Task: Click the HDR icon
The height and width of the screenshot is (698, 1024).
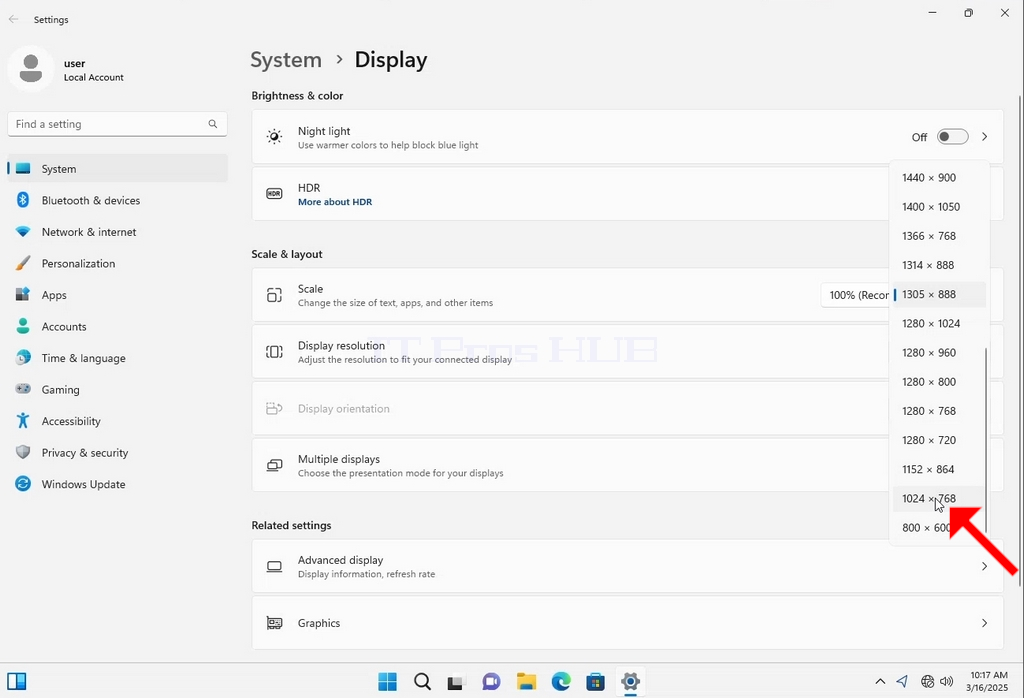Action: pyautogui.click(x=274, y=193)
